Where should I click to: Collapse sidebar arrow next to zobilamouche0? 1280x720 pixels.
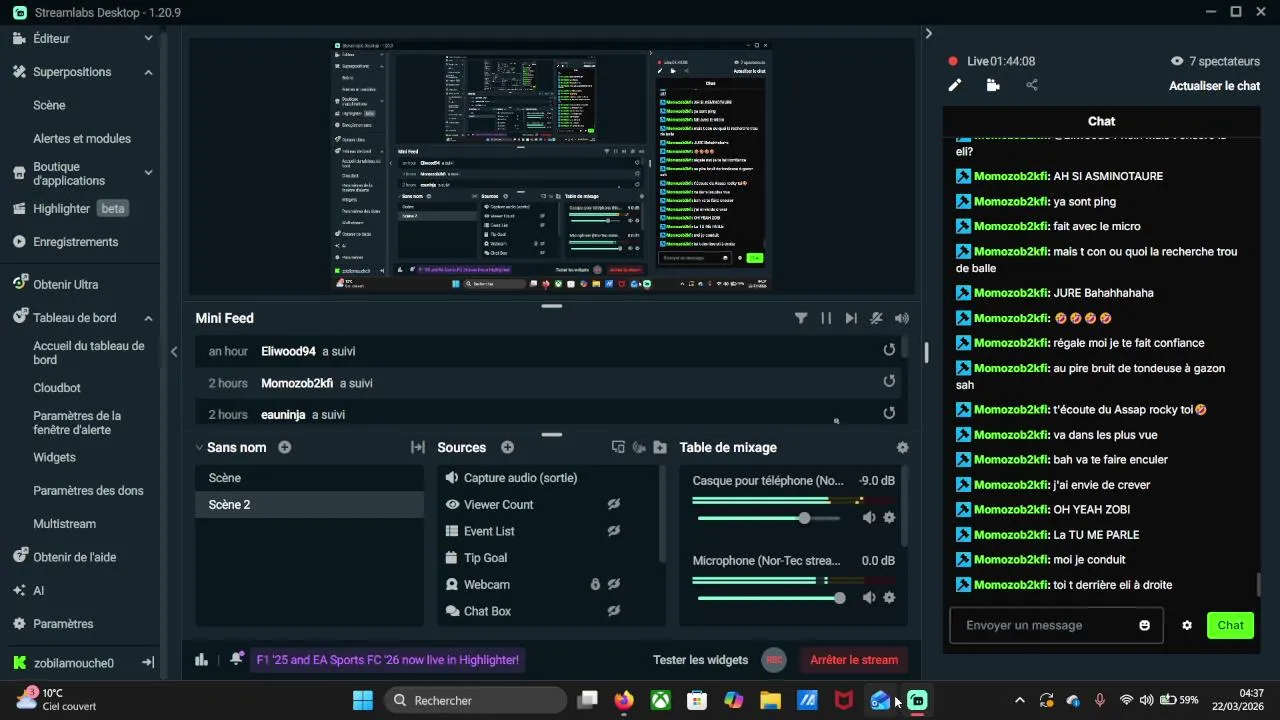coord(147,662)
